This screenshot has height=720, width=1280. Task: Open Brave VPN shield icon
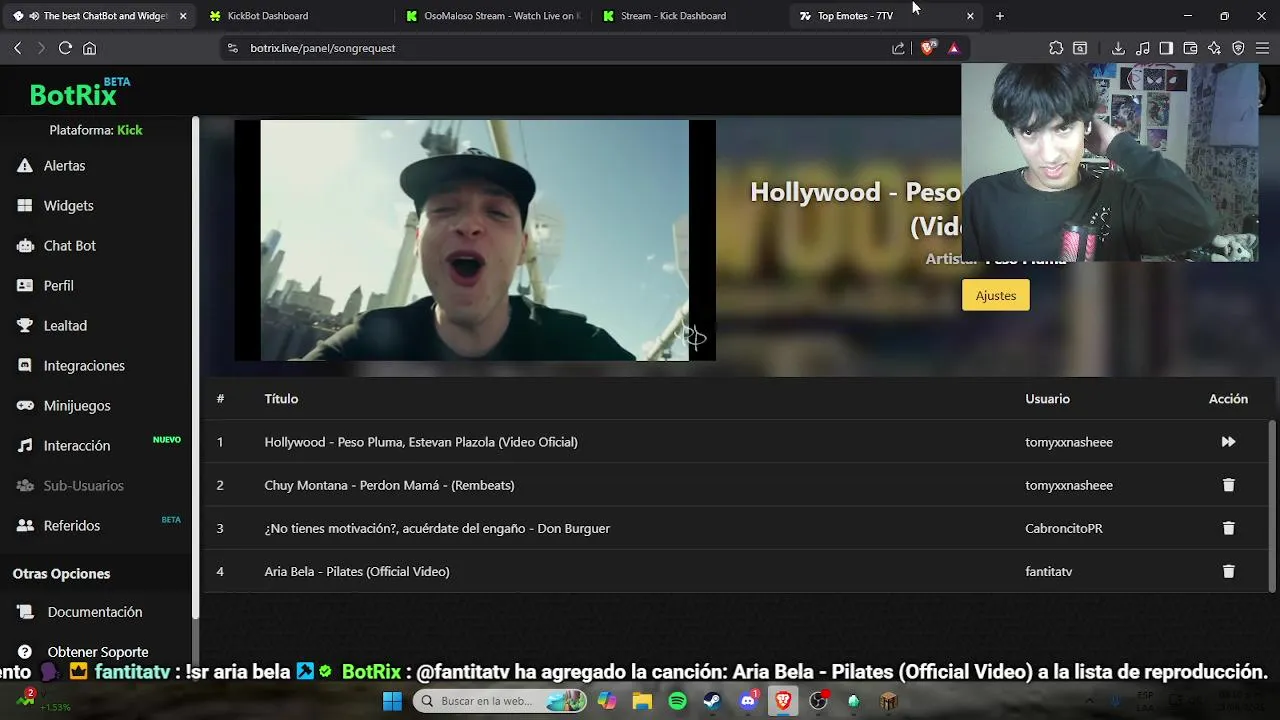click(x=1238, y=48)
